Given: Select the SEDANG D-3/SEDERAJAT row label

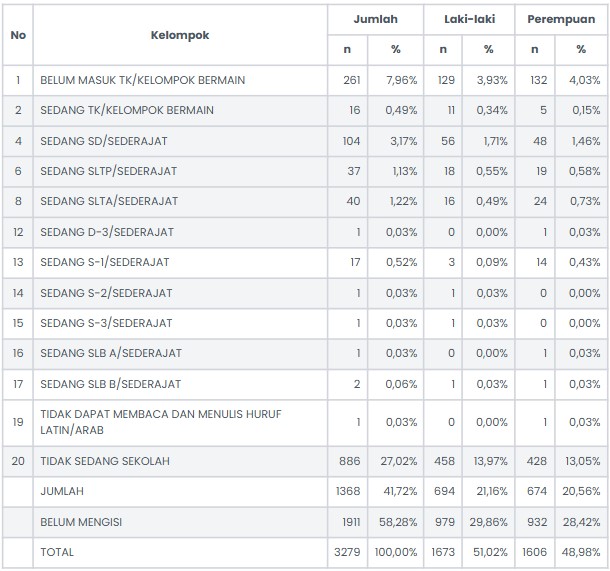Looking at the screenshot, I should click(x=107, y=232).
